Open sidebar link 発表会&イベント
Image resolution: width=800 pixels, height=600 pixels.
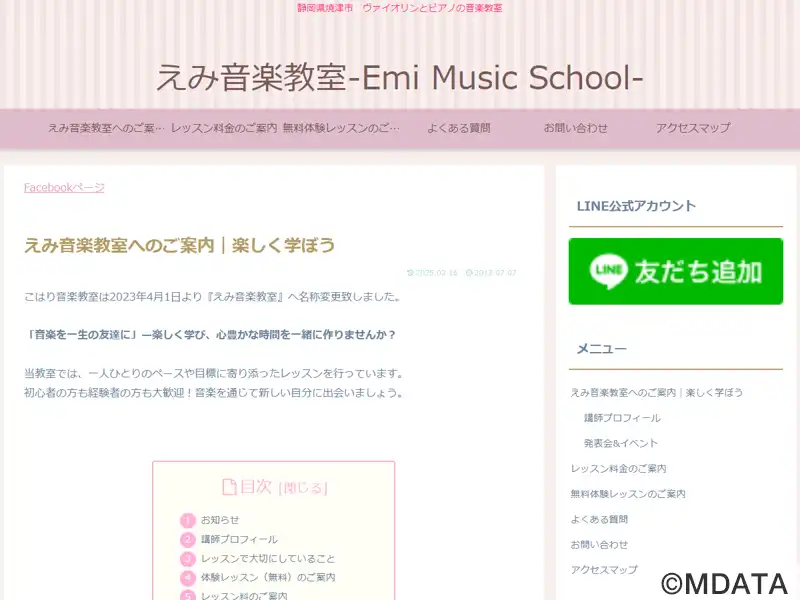(621, 443)
